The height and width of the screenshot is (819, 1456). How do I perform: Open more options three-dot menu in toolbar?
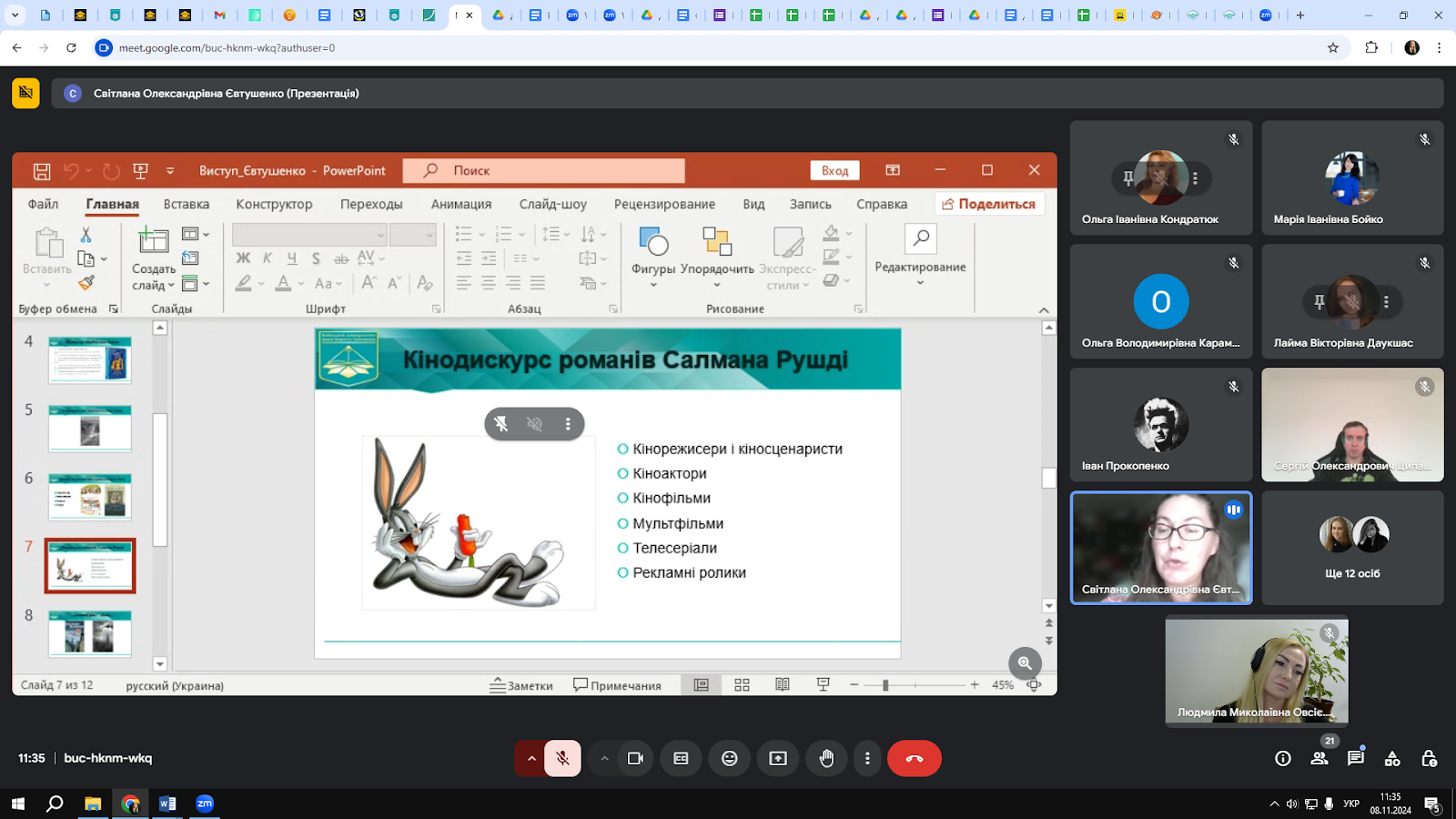(867, 758)
